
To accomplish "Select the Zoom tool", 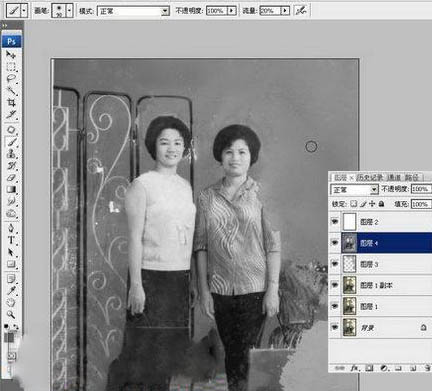I will tap(11, 314).
